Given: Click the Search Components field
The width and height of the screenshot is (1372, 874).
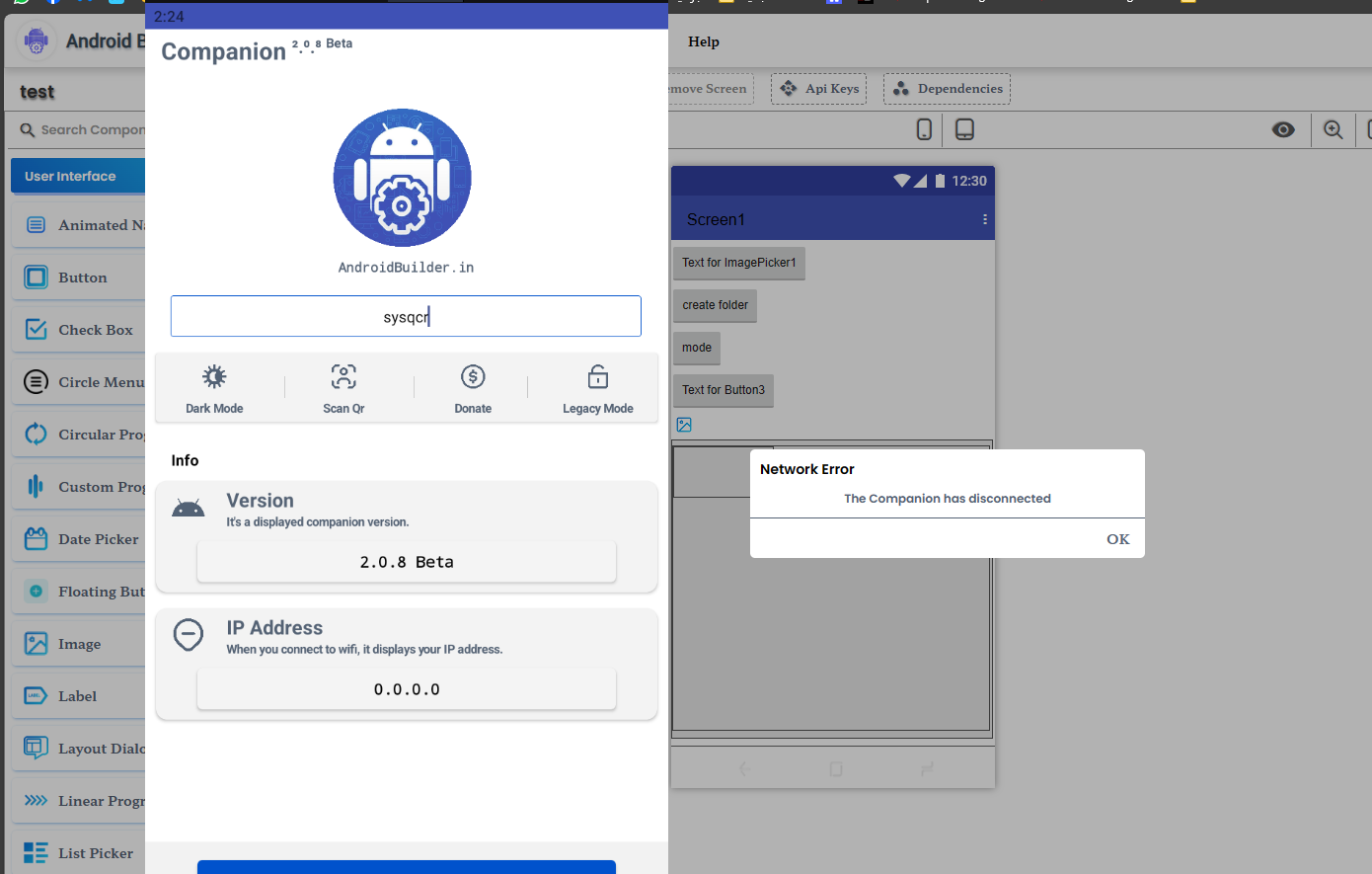Looking at the screenshot, I should pyautogui.click(x=83, y=129).
